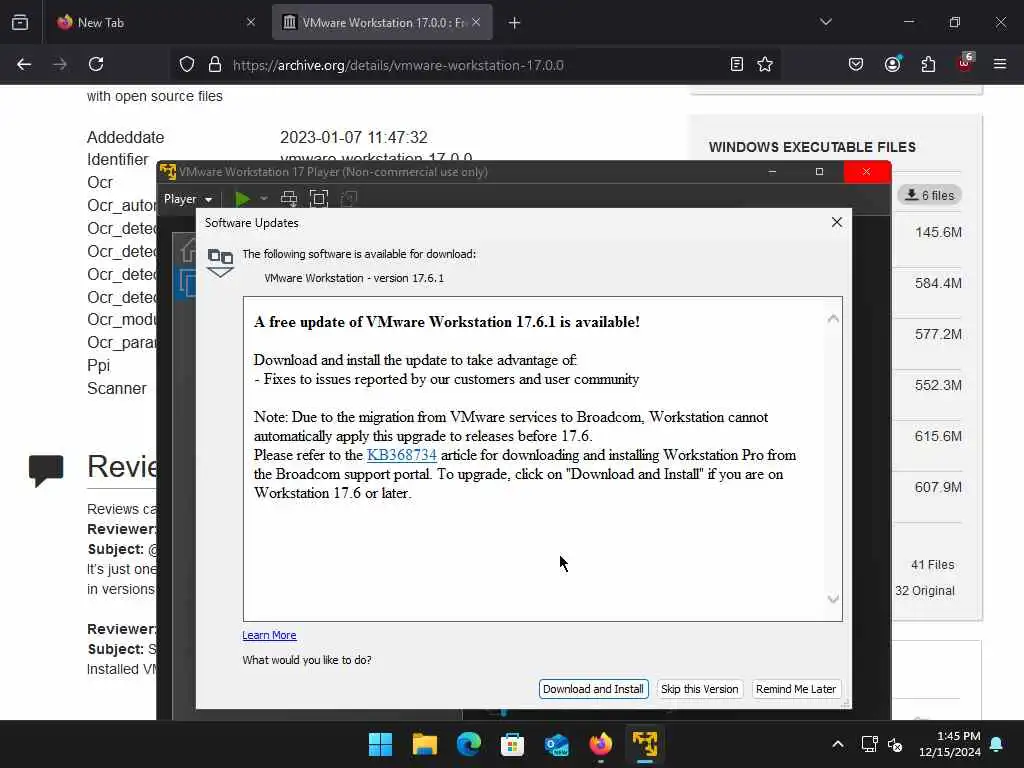Go back in Firefox
Viewport: 1024px width, 768px height.
(24, 64)
